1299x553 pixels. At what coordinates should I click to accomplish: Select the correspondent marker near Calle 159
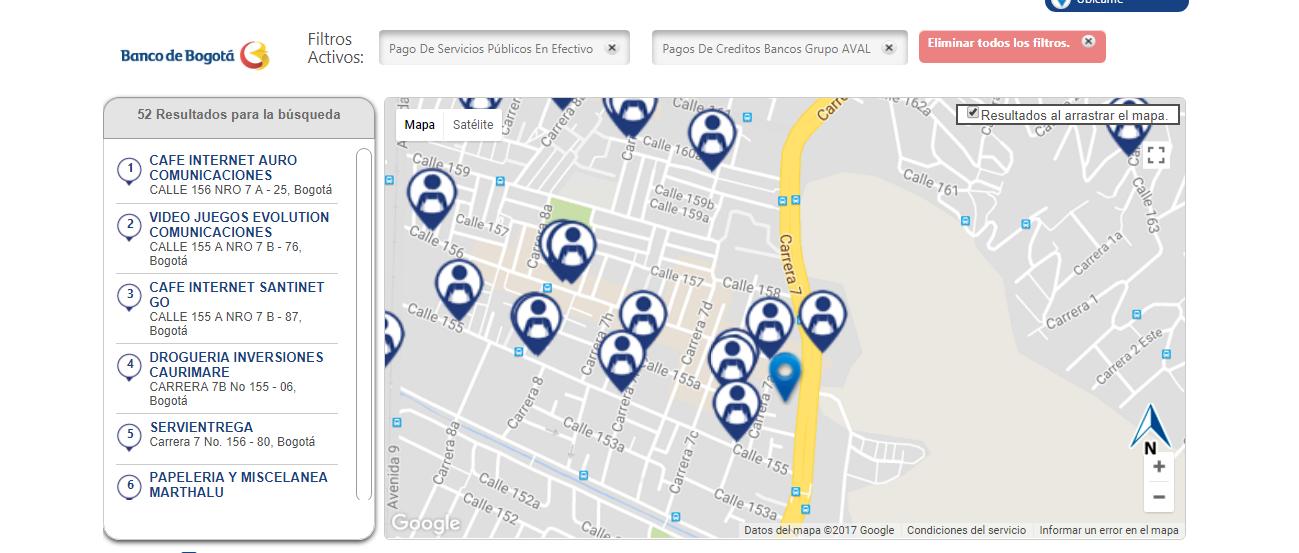432,198
